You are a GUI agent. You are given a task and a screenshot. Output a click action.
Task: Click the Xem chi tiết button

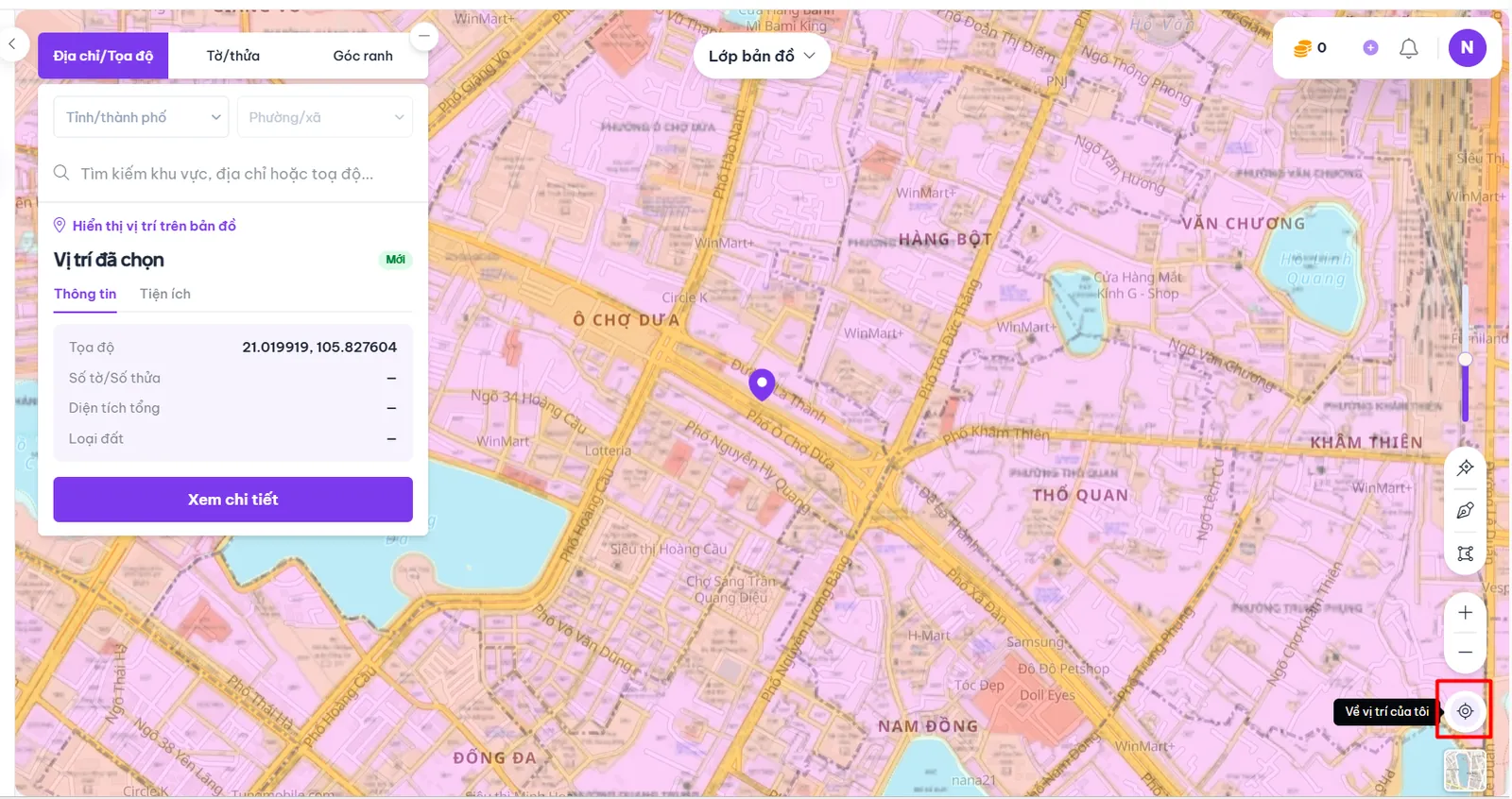[x=233, y=500]
